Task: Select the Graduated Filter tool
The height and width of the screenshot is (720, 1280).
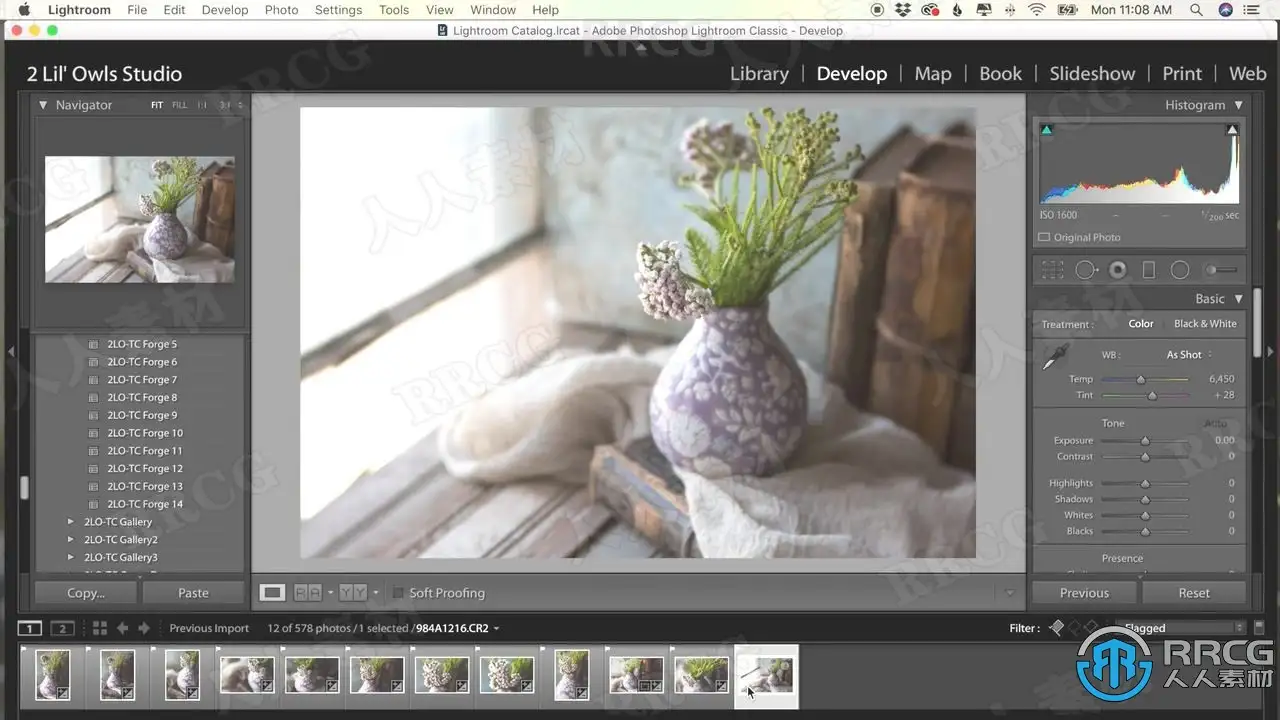Action: coord(1149,270)
